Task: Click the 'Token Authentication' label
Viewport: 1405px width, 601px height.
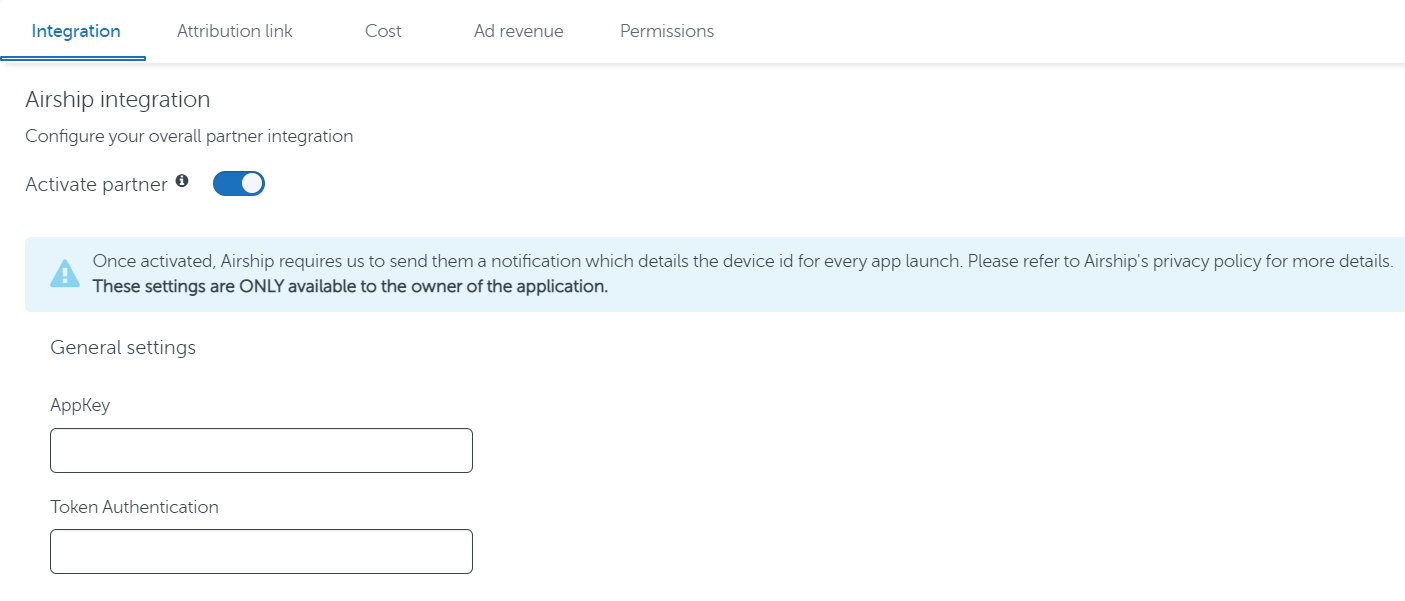Action: click(x=134, y=507)
